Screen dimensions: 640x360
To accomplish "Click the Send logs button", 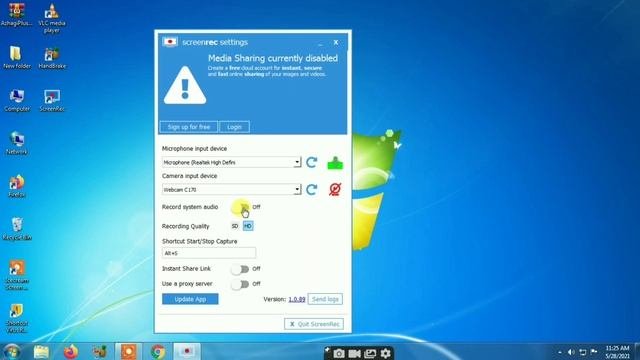I will click(x=325, y=299).
